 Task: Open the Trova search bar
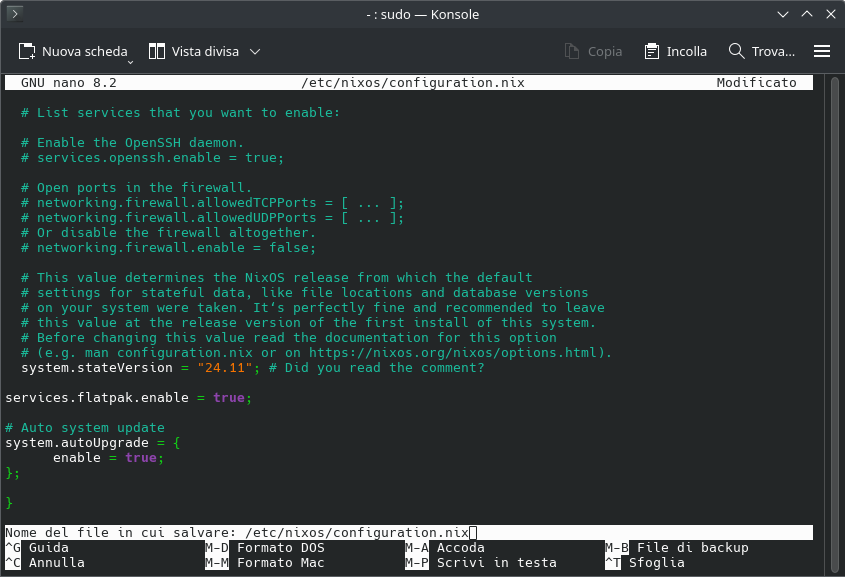pos(762,51)
